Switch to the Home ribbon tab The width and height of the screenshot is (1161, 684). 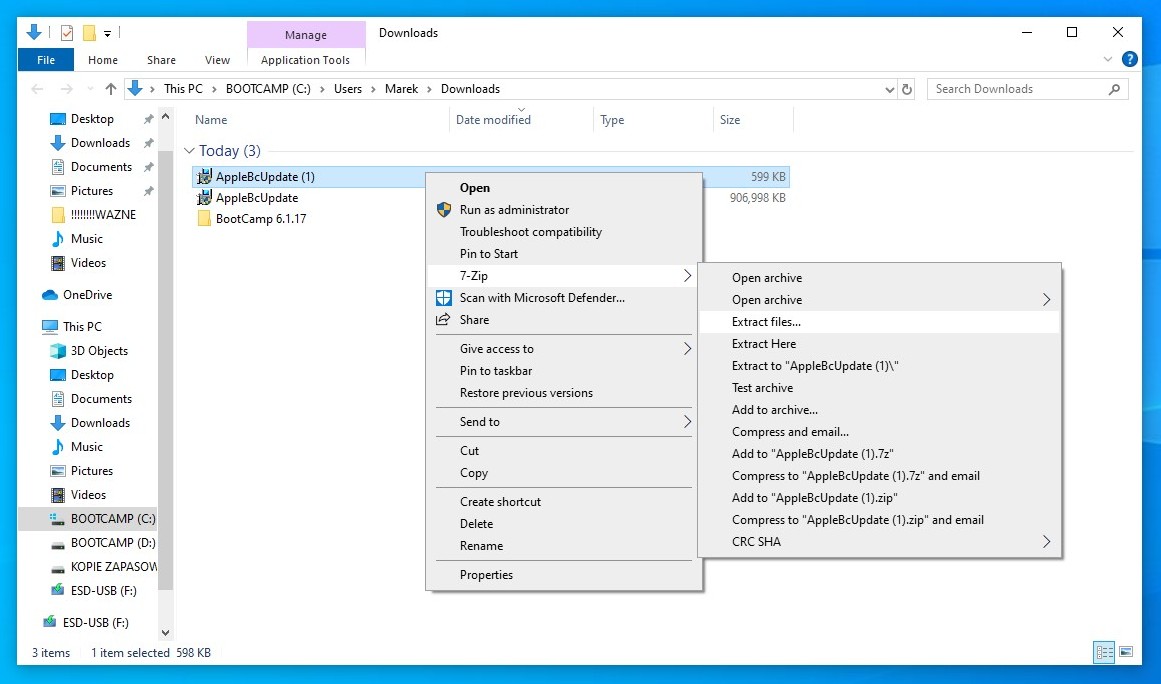click(103, 60)
